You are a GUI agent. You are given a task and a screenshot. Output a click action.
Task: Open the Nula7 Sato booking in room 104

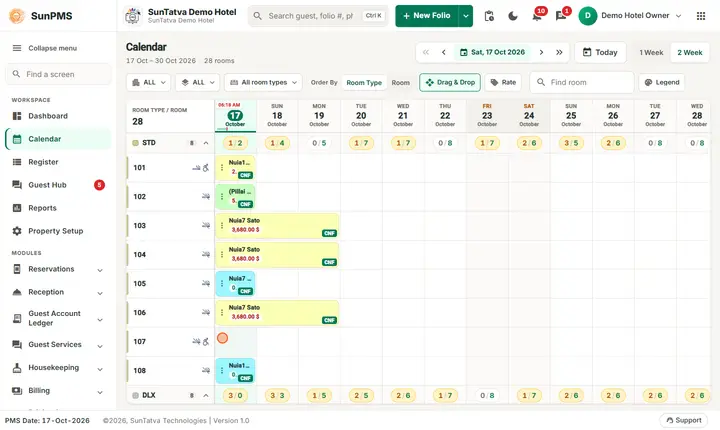tap(277, 255)
